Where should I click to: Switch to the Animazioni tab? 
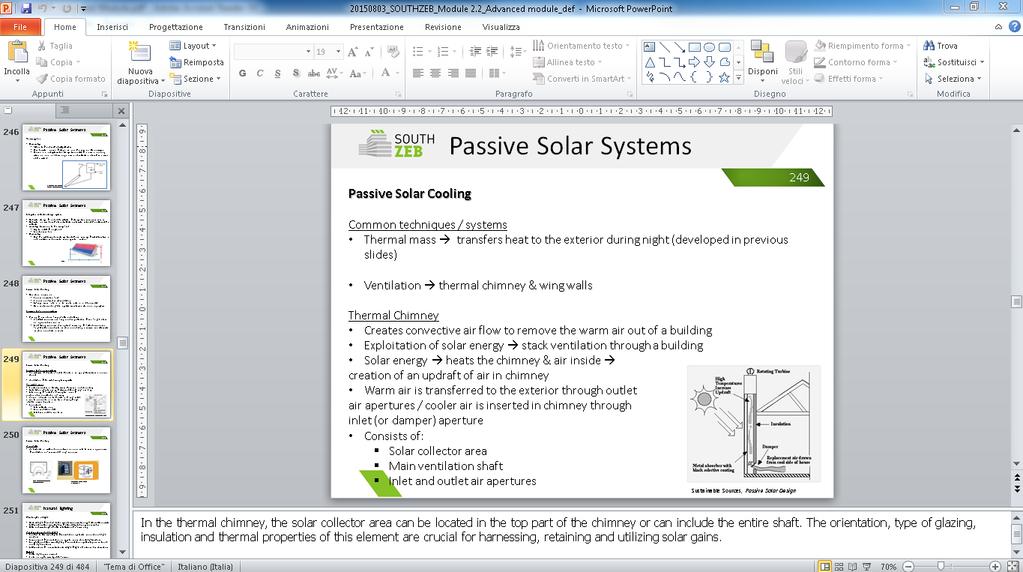(x=307, y=27)
